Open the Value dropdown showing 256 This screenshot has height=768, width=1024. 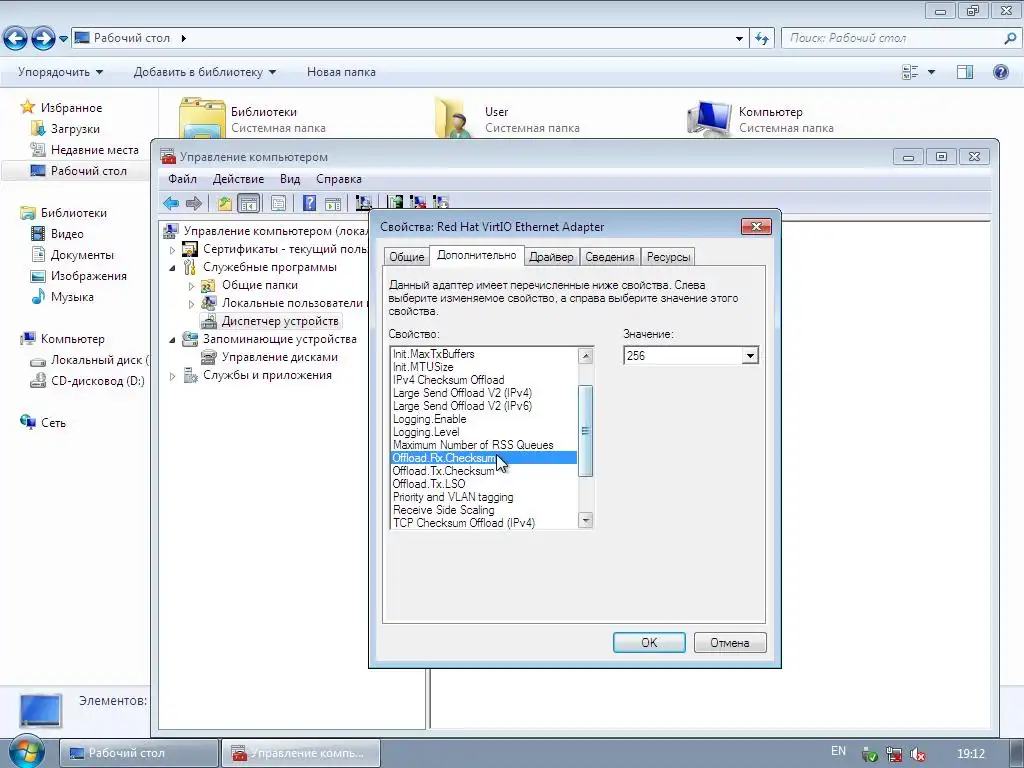(750, 356)
